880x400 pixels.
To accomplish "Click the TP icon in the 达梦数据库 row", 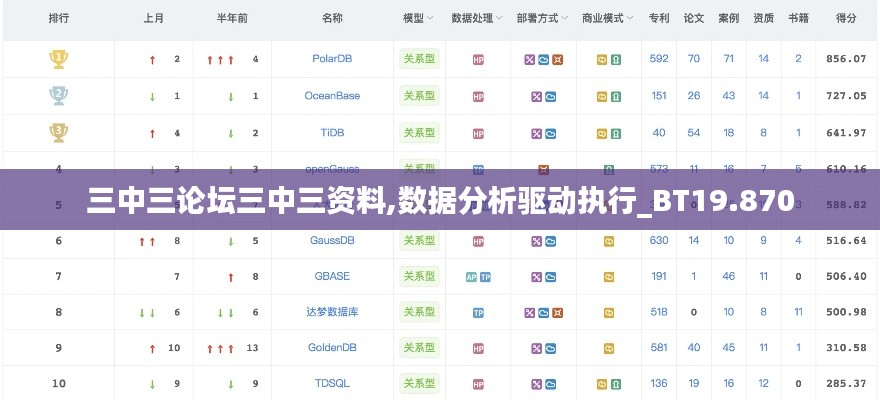I will coord(478,313).
